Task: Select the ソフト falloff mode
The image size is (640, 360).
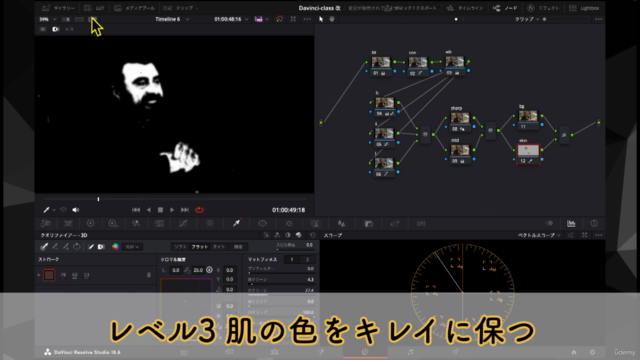Action: (180, 247)
